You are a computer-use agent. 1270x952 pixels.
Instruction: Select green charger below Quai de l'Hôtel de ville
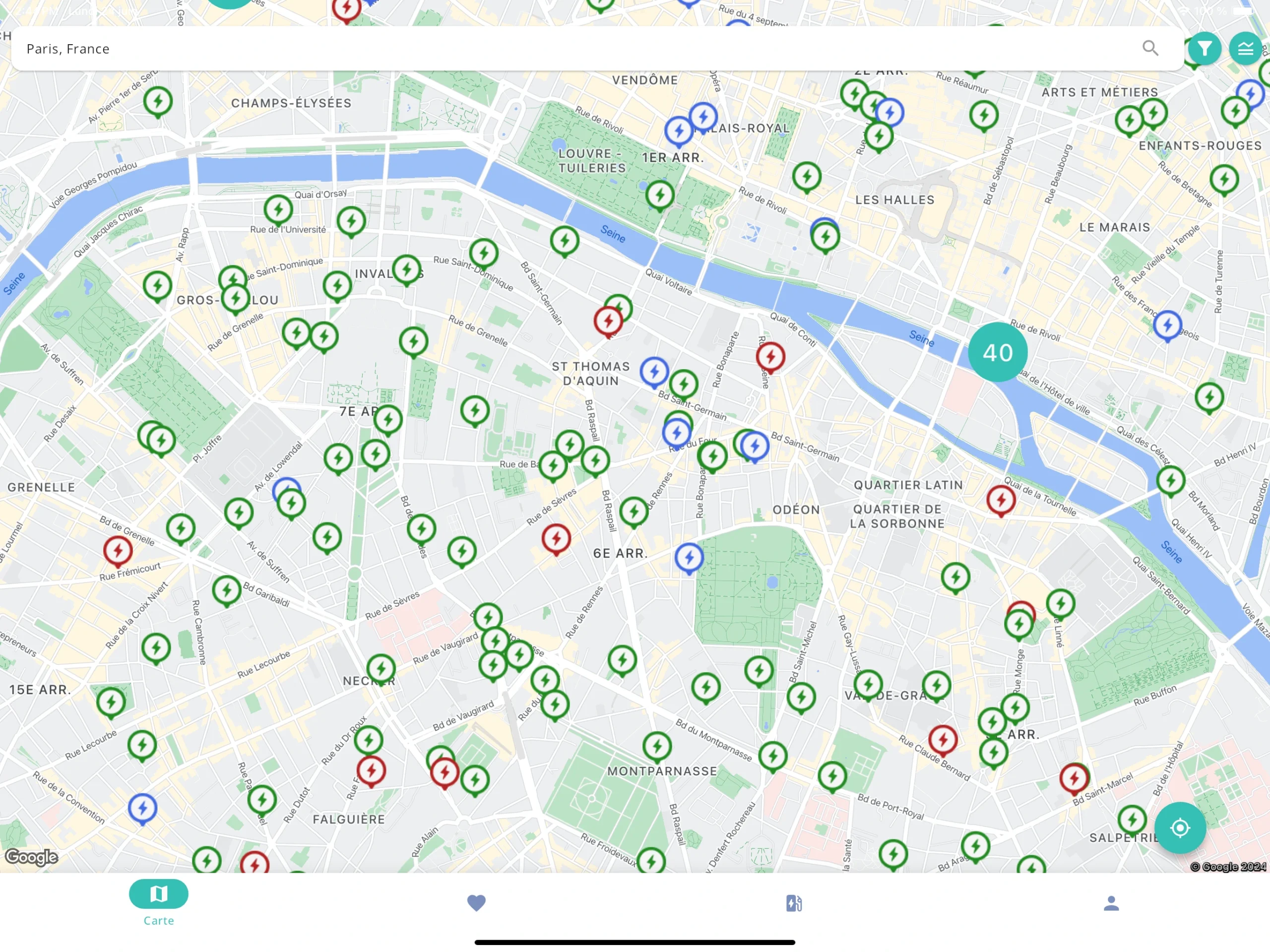[x=1209, y=398]
